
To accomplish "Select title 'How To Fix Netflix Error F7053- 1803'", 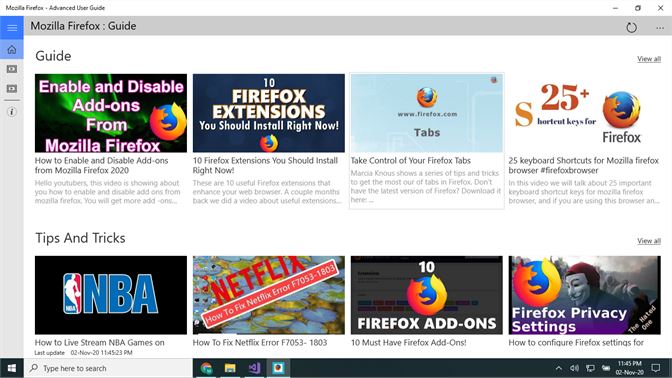I will pos(260,343).
